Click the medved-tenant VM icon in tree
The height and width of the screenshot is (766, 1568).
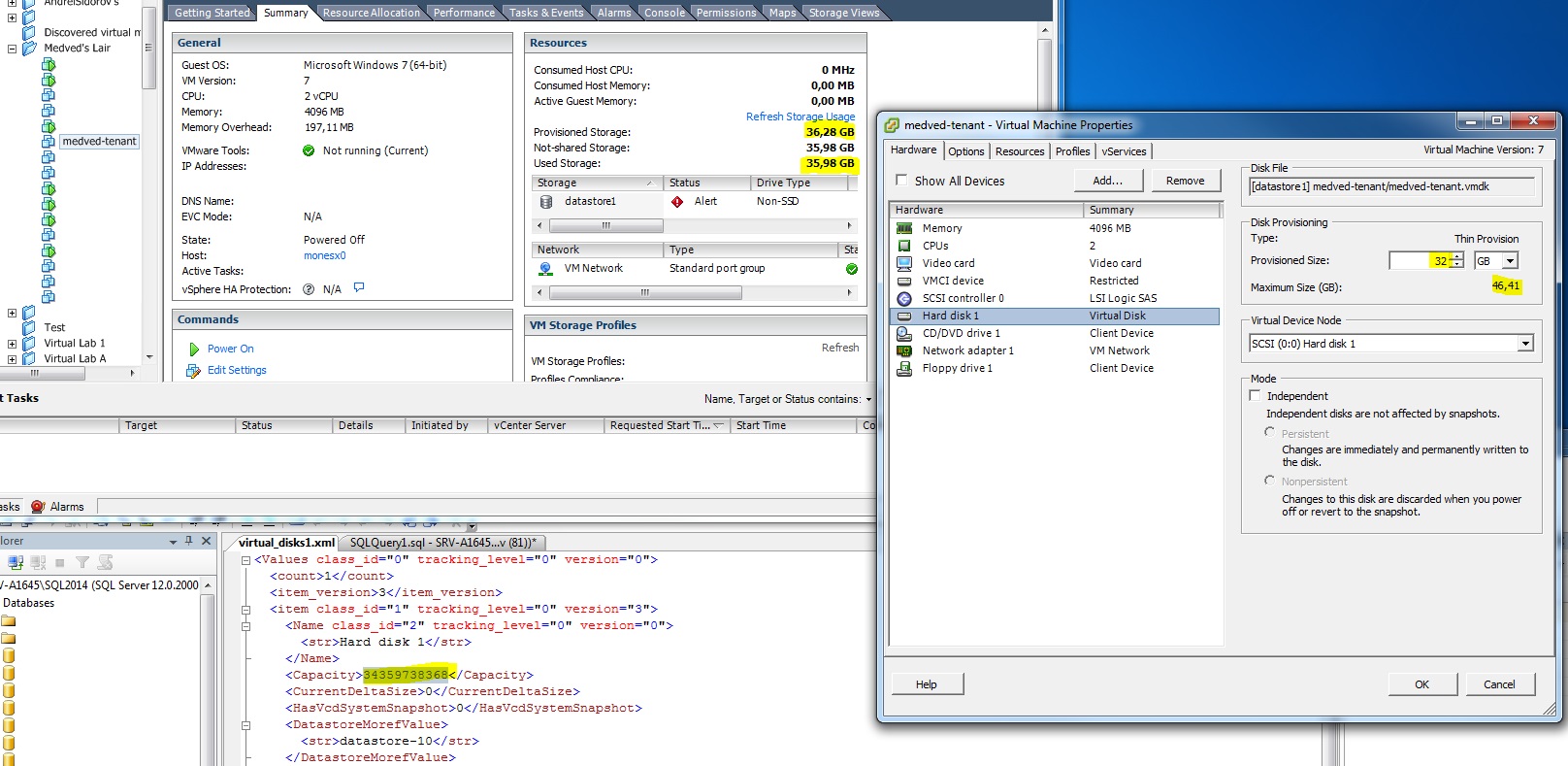pos(48,142)
